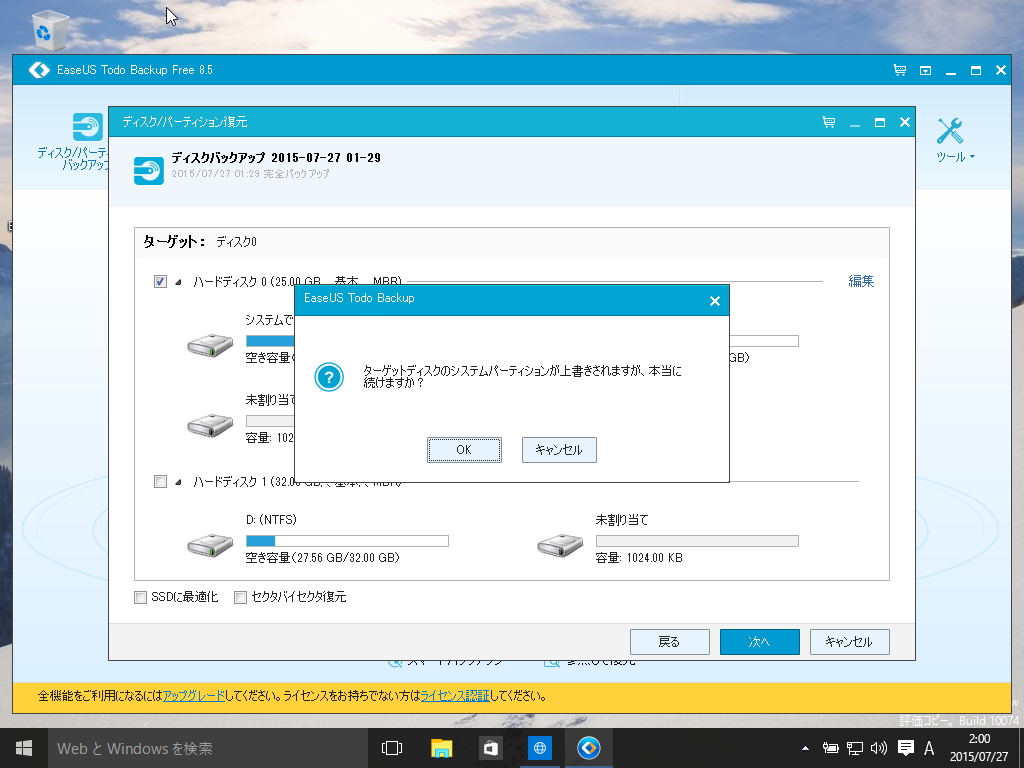This screenshot has width=1024, height=768.
Task: Click the wrench tools icon in main window
Action: tap(950, 131)
